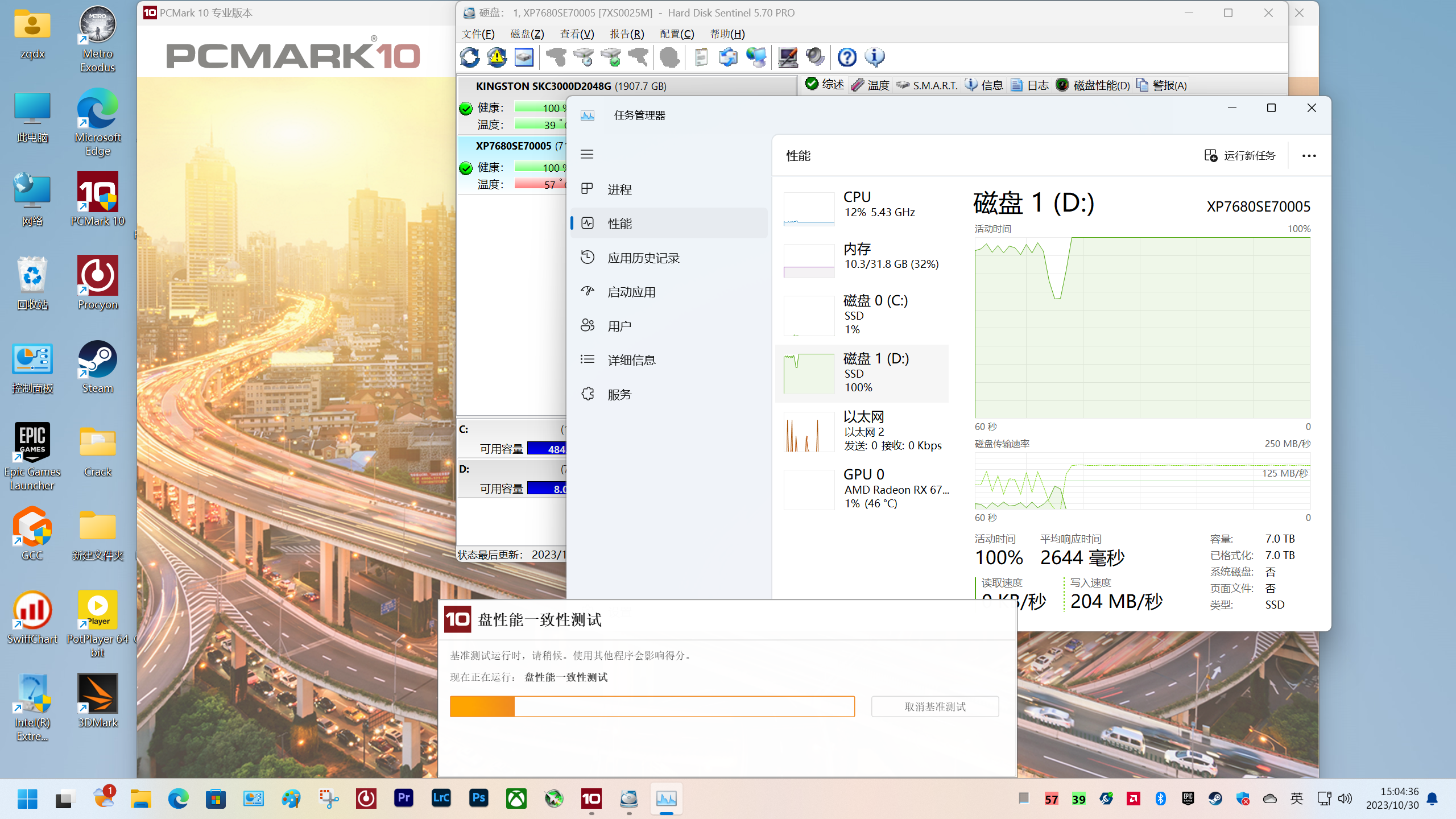Select 应用历史记录 in Task Manager sidebar
Screen dimensions: 1456x819
pyautogui.click(x=669, y=258)
